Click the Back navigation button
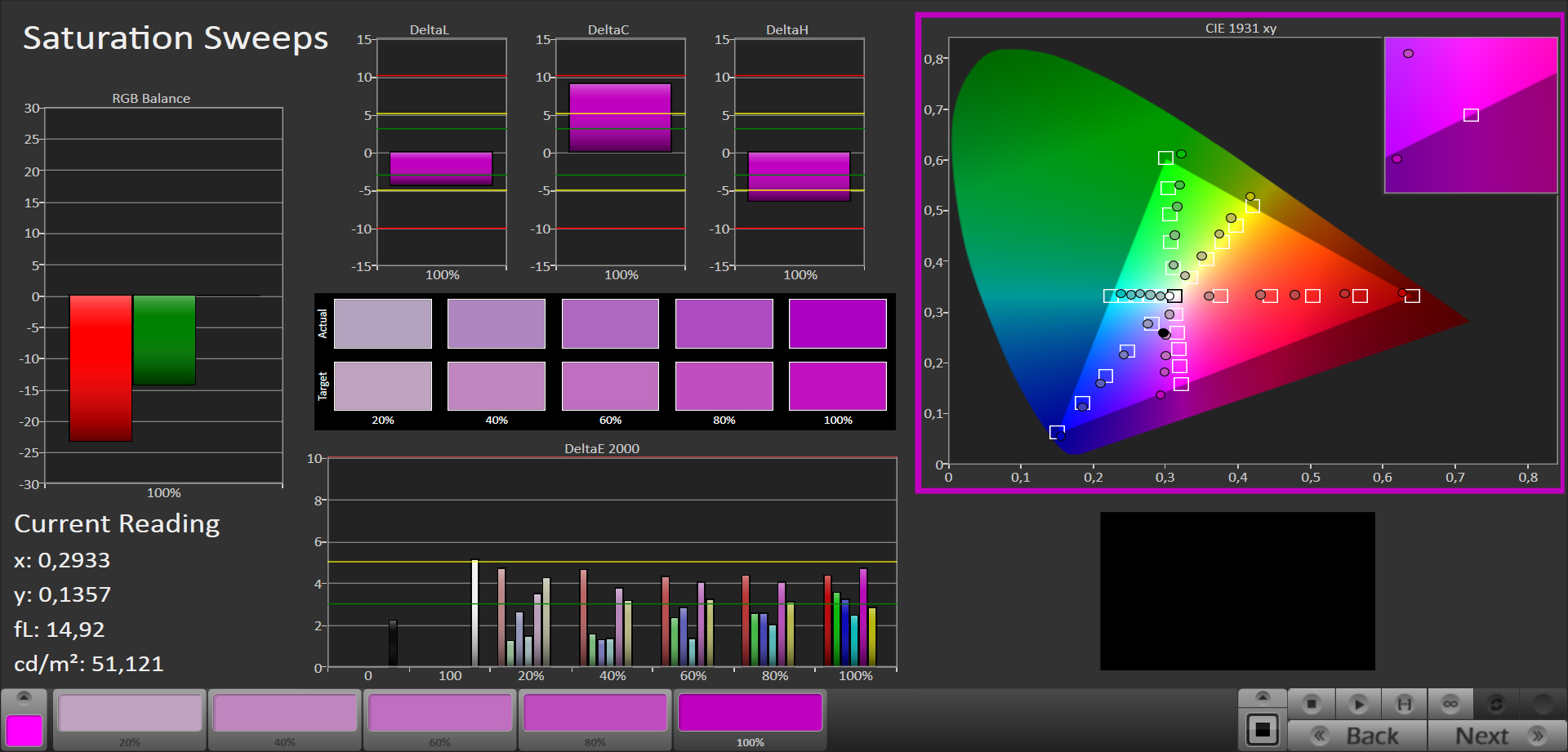 (x=1357, y=736)
